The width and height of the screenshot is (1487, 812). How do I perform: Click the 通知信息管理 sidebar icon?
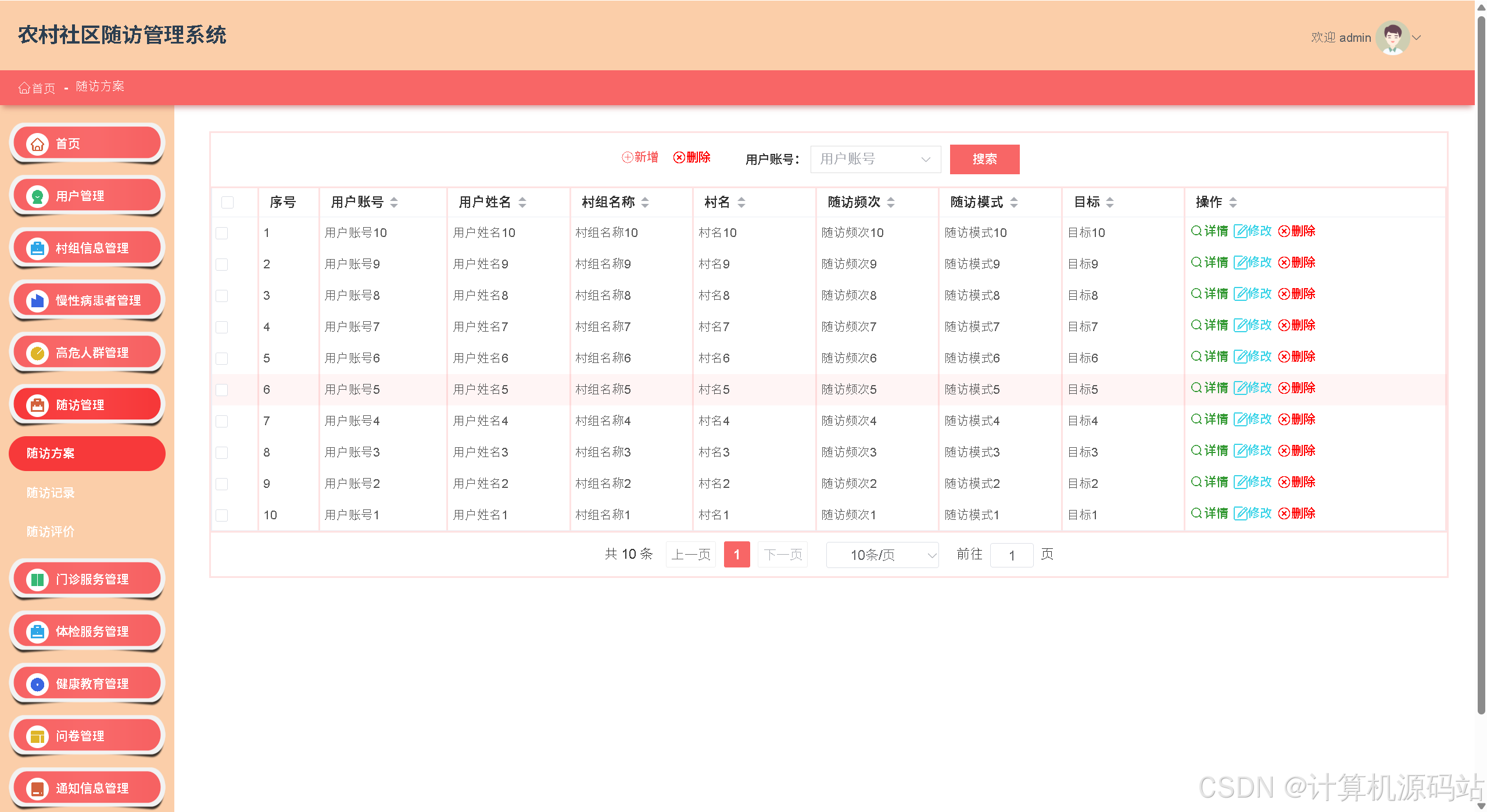point(37,788)
